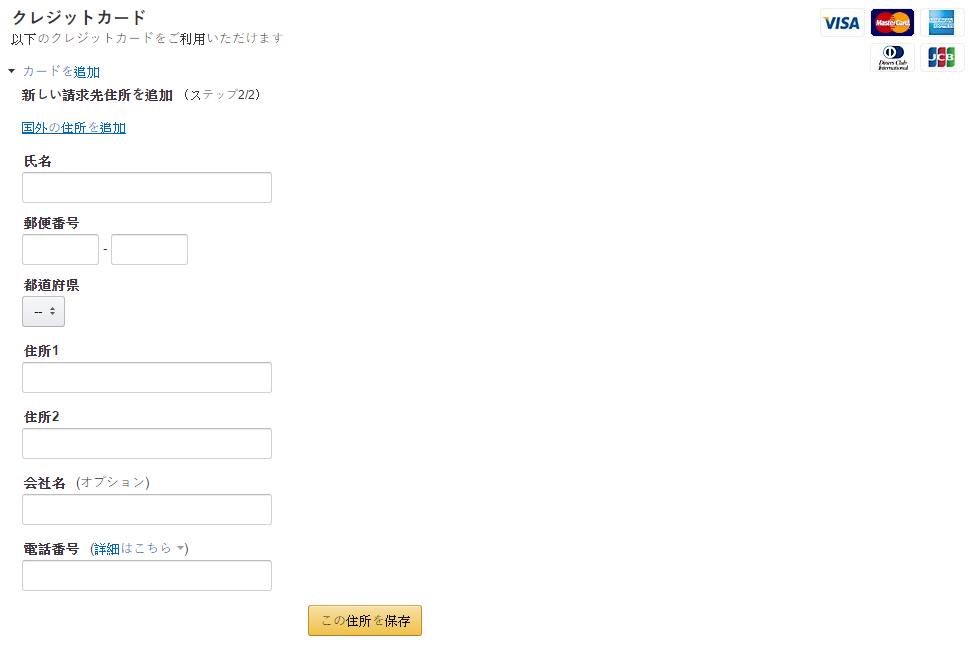
Task: Click the Diners Club logo
Action: click(892, 57)
